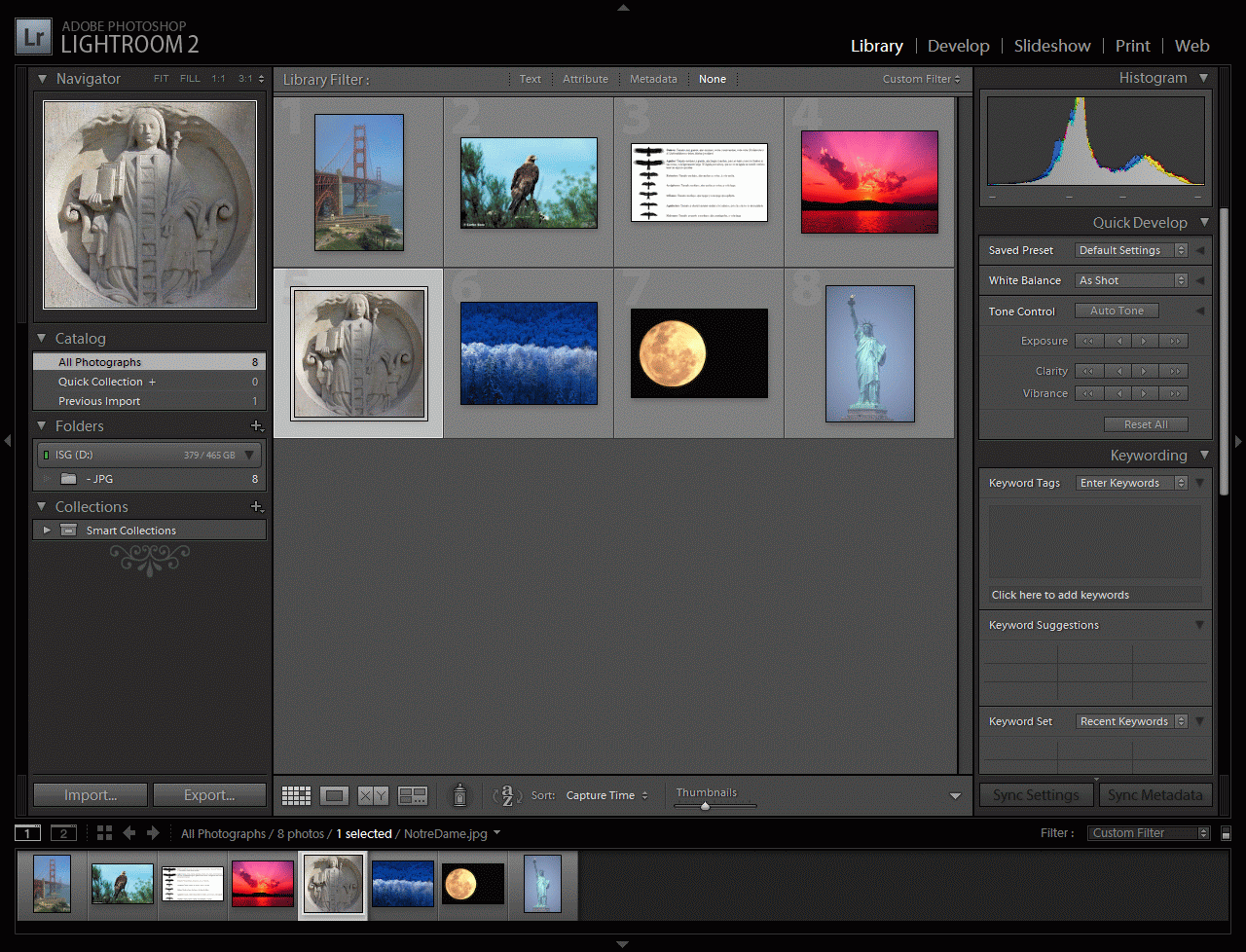Hide right panel with edge arrow
This screenshot has width=1246, height=952.
tap(1238, 441)
